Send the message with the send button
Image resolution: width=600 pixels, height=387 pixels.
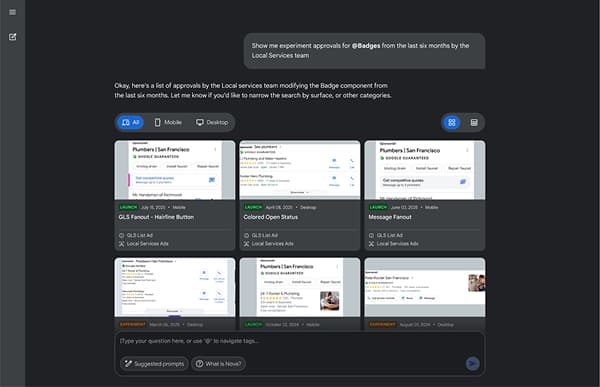point(473,363)
